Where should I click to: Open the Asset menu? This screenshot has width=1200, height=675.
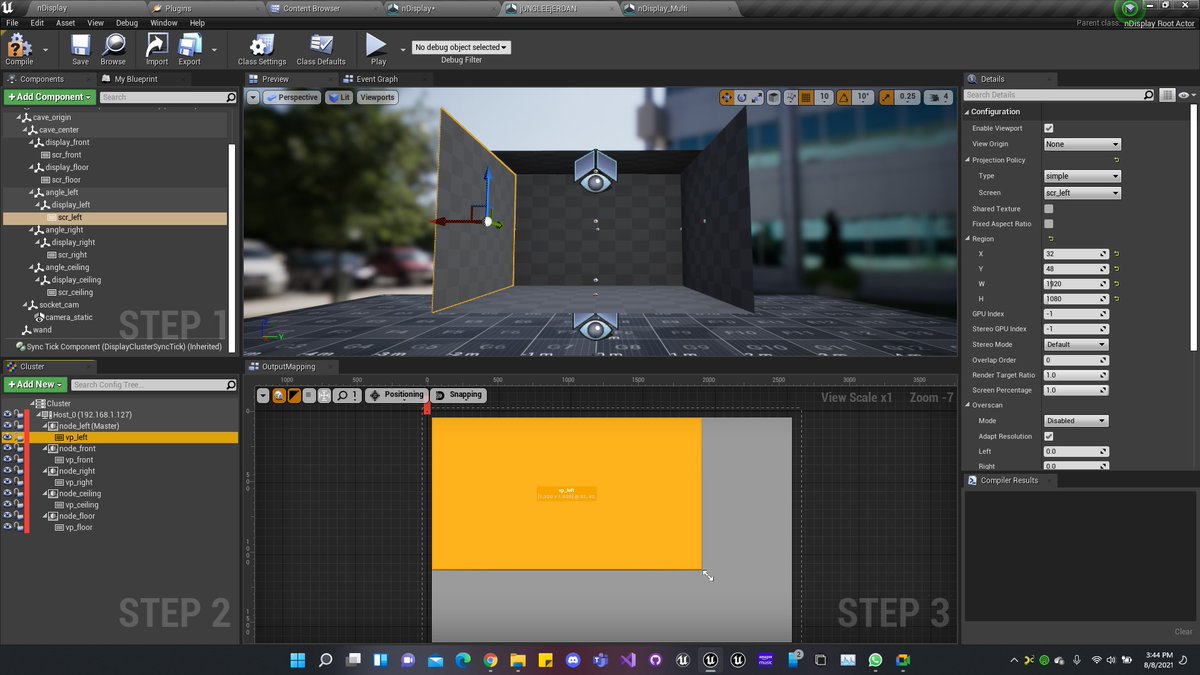click(65, 22)
